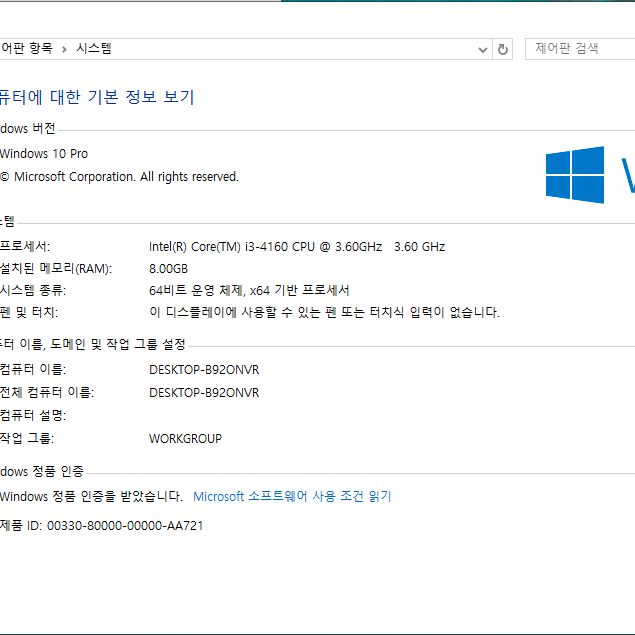Expand breadcrumb arrow before 시스템
Viewport: 635px width, 635px height.
coord(64,49)
